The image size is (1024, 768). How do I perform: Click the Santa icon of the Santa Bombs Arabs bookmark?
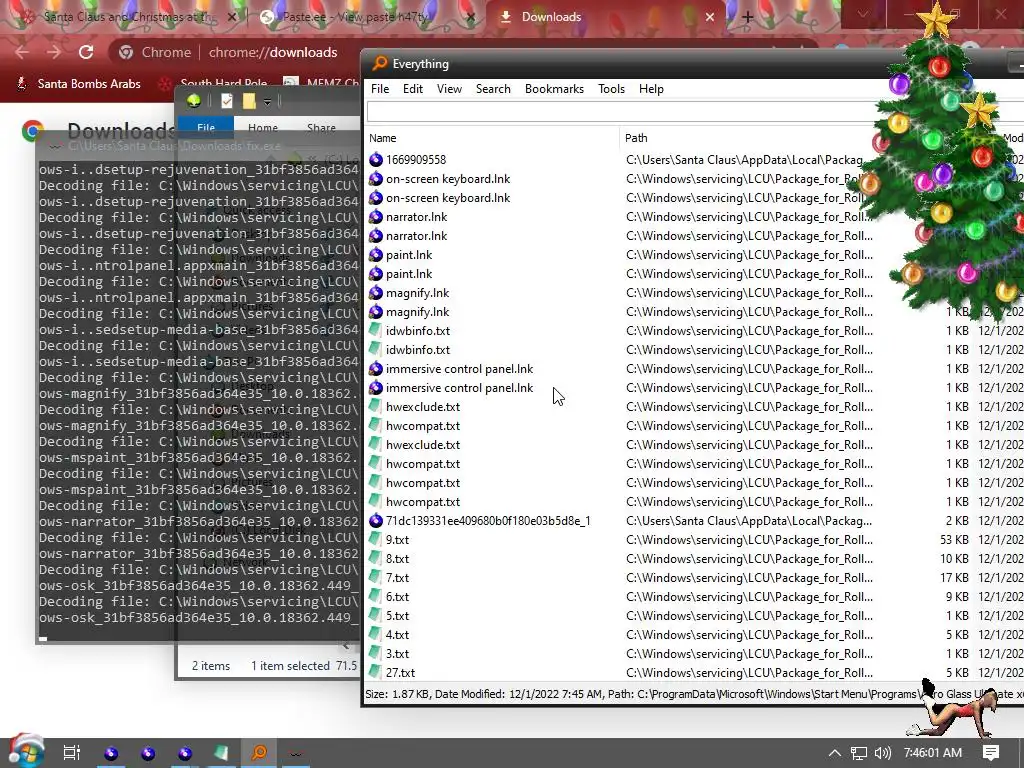click(22, 84)
